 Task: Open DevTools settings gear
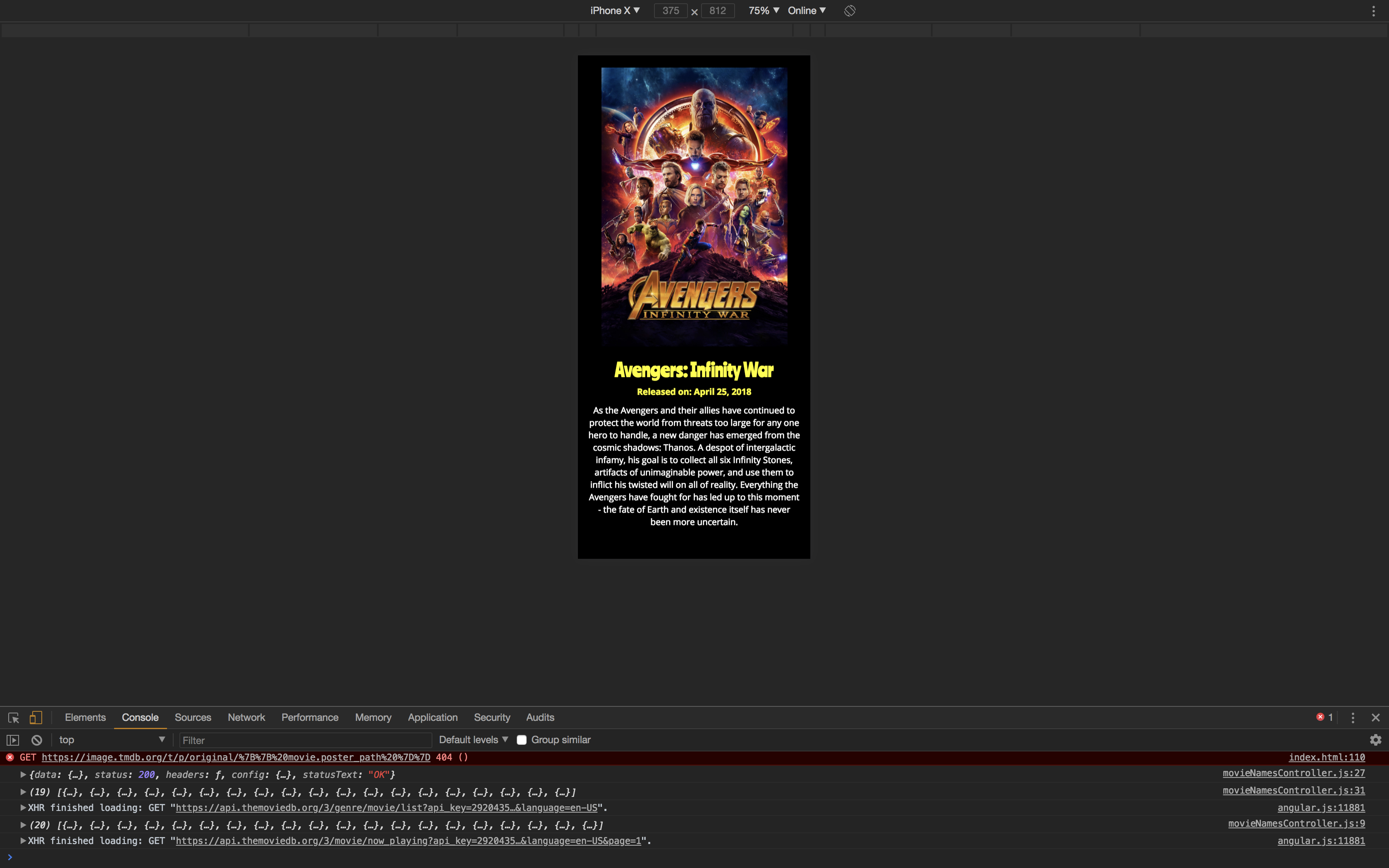point(1375,739)
